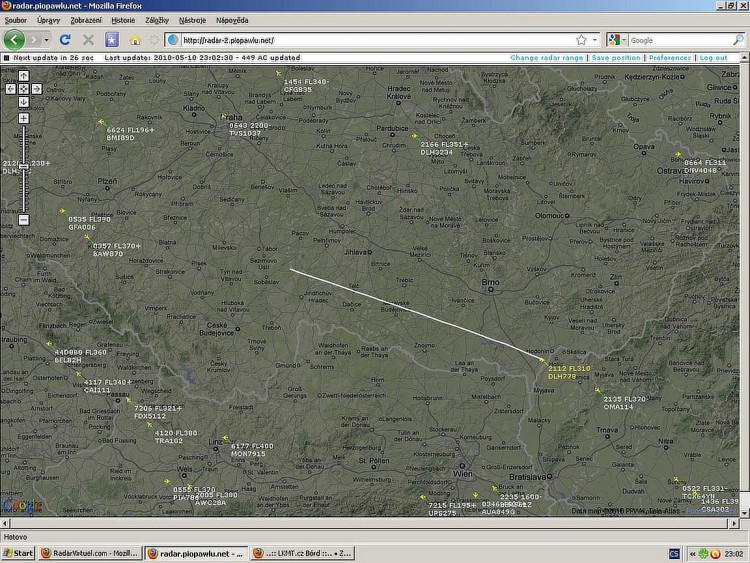Pan the map down arrow

click(x=23, y=102)
